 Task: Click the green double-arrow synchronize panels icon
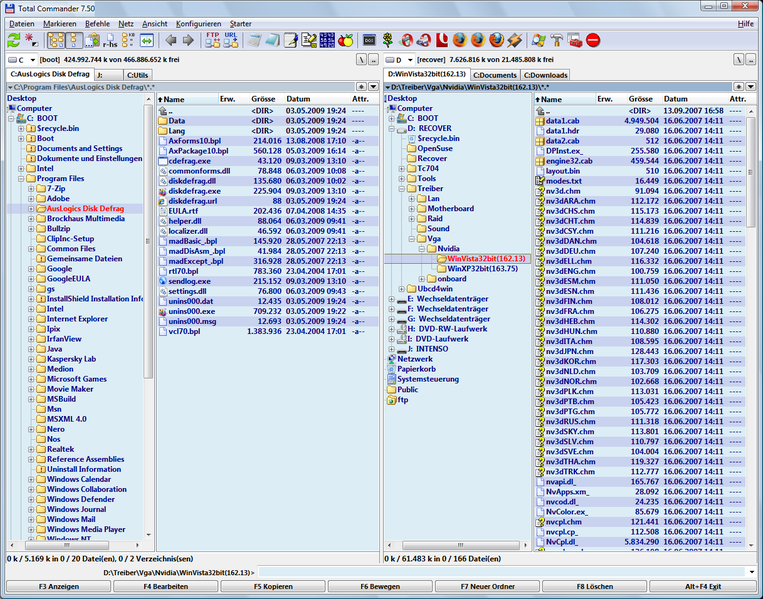146,40
